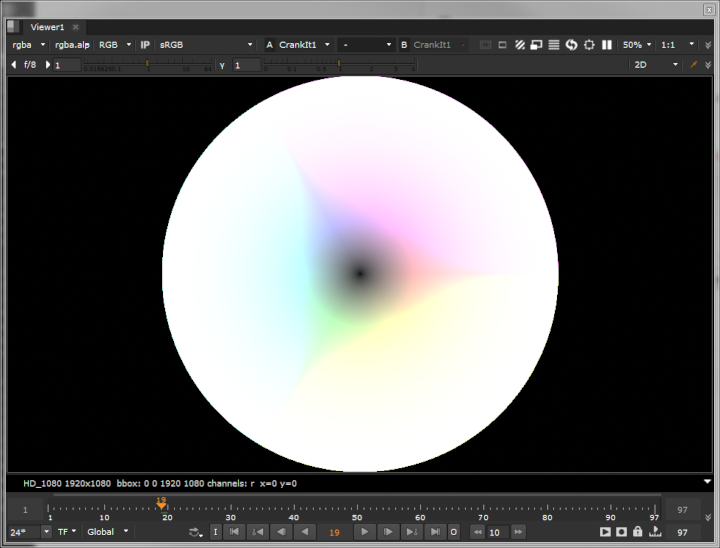Image resolution: width=720 pixels, height=548 pixels.
Task: Select the Viewer1 tab
Action: pos(47,27)
